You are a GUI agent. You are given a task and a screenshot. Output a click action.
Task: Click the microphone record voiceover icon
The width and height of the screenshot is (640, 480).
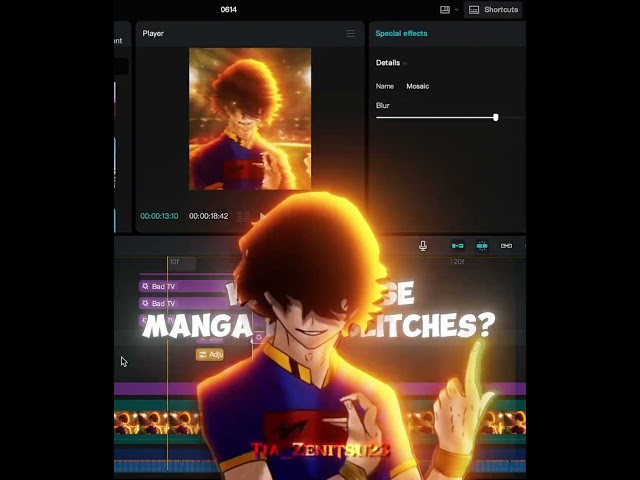coord(423,246)
